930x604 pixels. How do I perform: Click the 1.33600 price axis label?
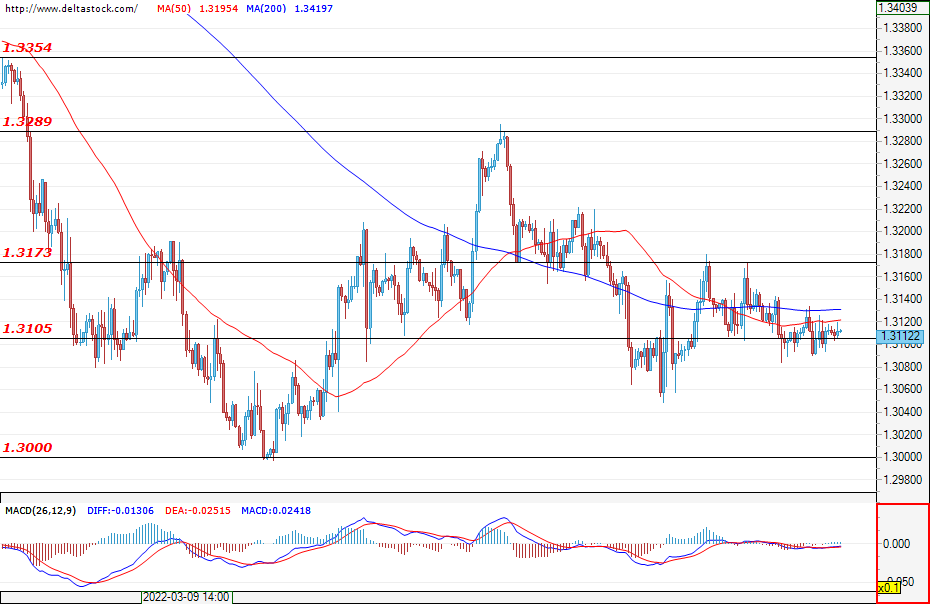(x=903, y=50)
